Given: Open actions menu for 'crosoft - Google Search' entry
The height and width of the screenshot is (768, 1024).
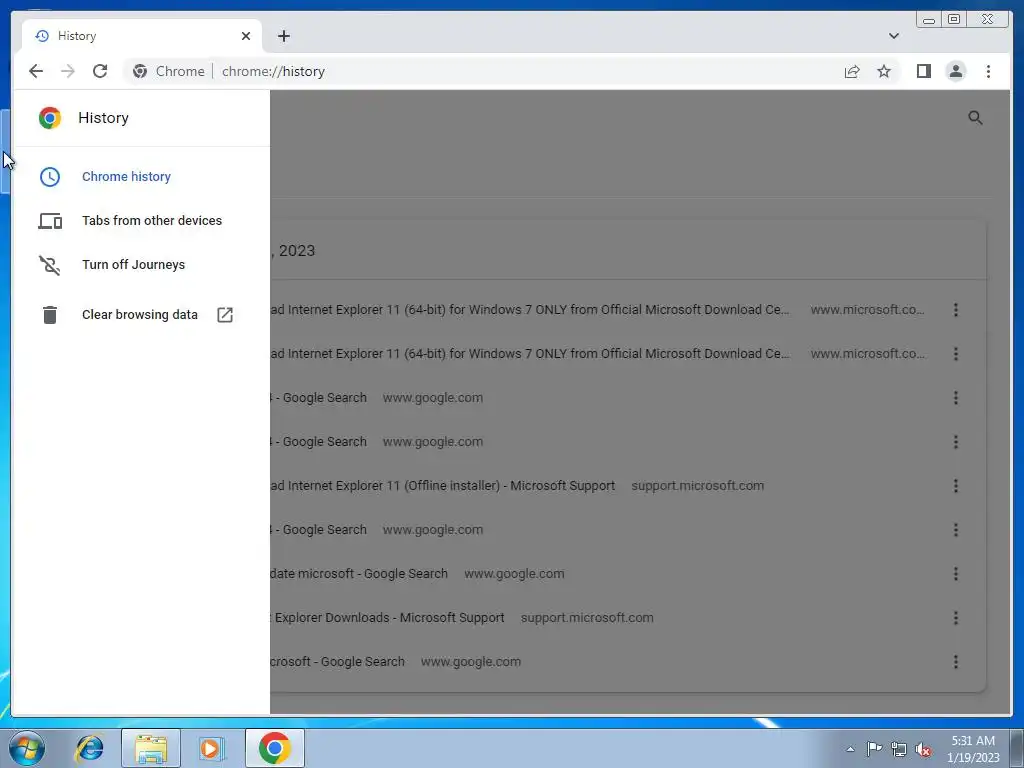Looking at the screenshot, I should (956, 662).
